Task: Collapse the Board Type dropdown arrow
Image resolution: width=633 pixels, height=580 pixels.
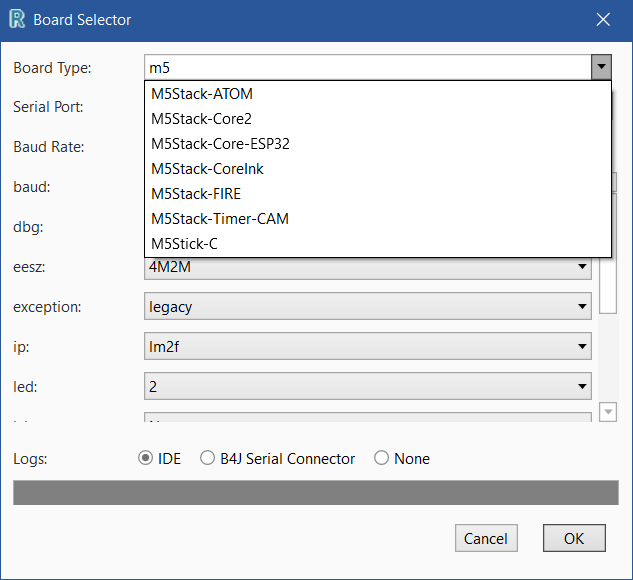Action: 601,68
